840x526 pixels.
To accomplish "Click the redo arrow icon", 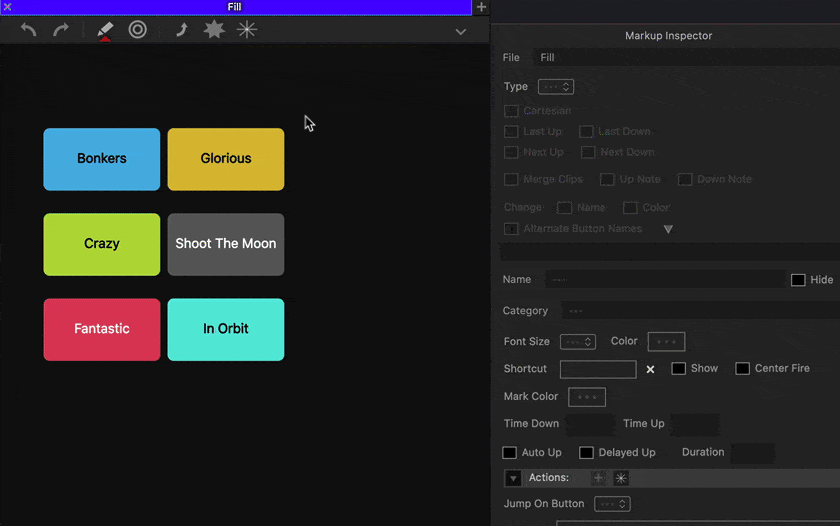I will pyautogui.click(x=61, y=29).
